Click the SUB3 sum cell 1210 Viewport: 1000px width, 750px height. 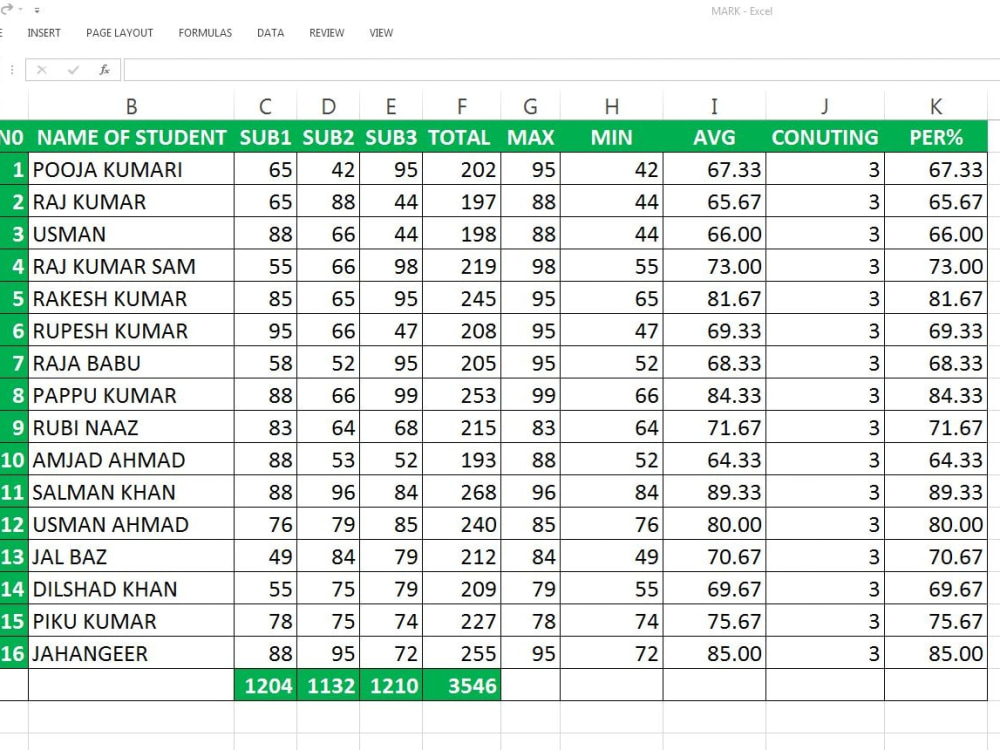click(391, 686)
